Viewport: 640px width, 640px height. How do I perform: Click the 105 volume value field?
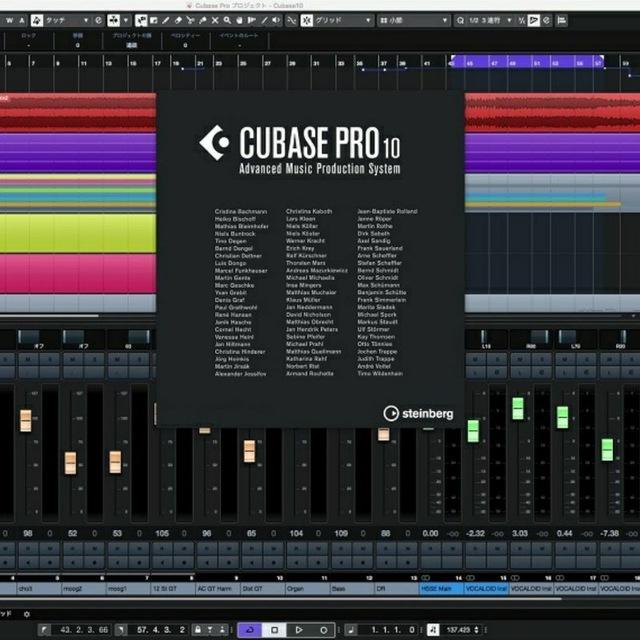162,533
